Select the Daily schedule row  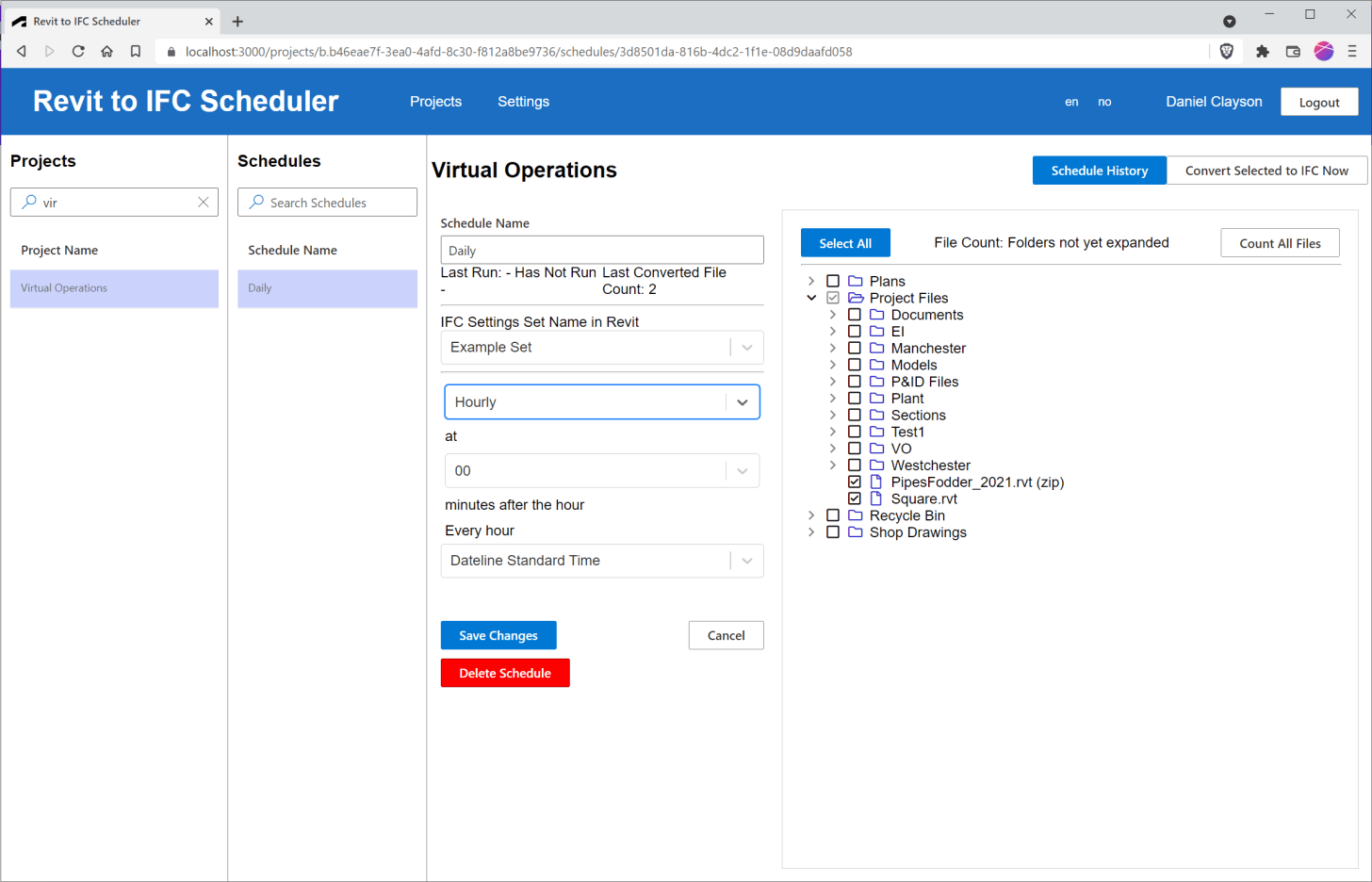coord(327,288)
